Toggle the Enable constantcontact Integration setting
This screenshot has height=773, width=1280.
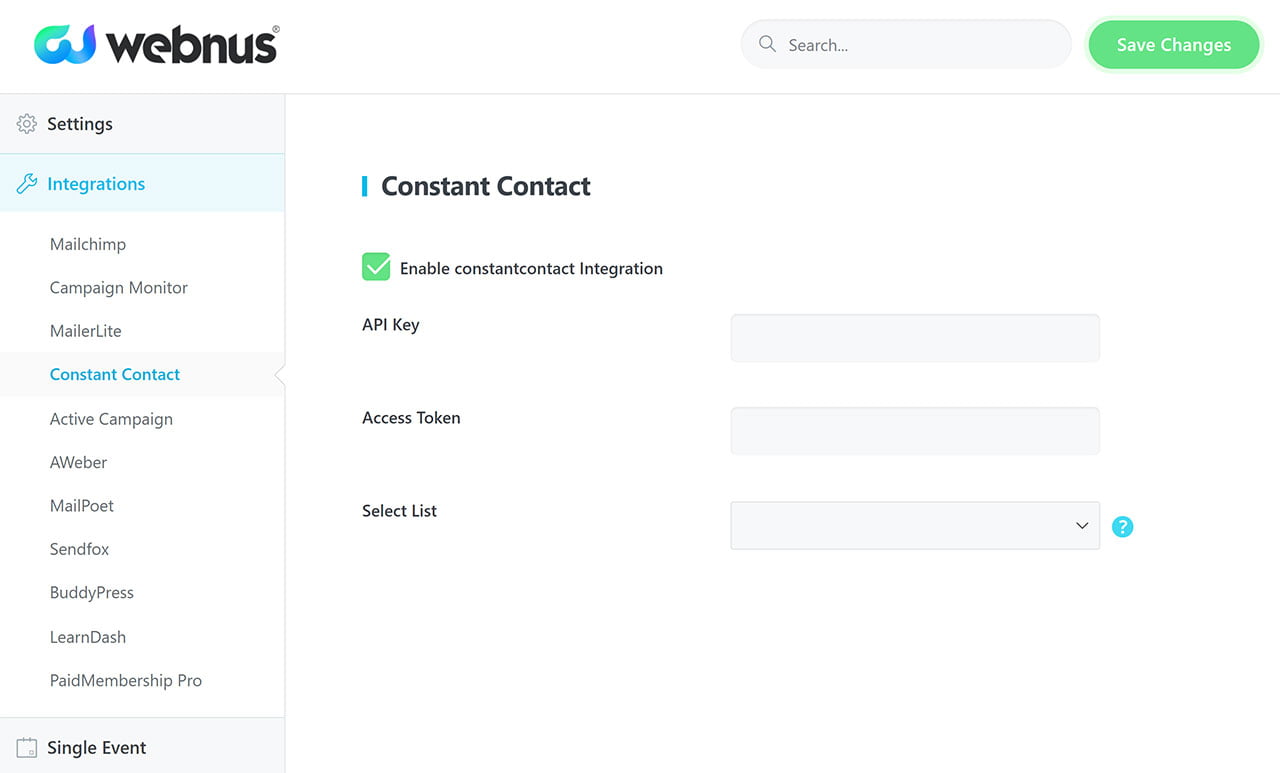pos(376,266)
